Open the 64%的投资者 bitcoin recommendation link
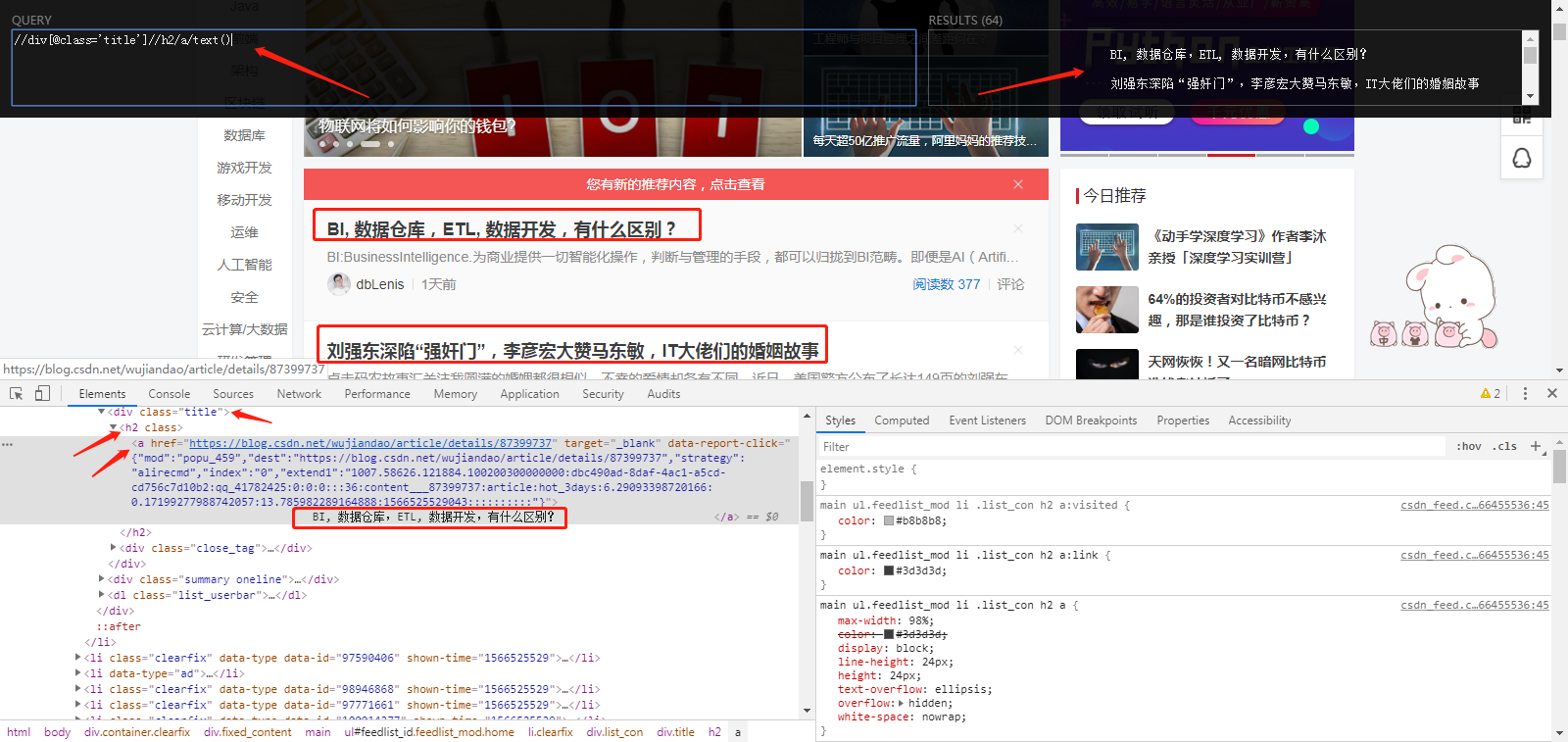The height and width of the screenshot is (742, 1568). point(1237,310)
